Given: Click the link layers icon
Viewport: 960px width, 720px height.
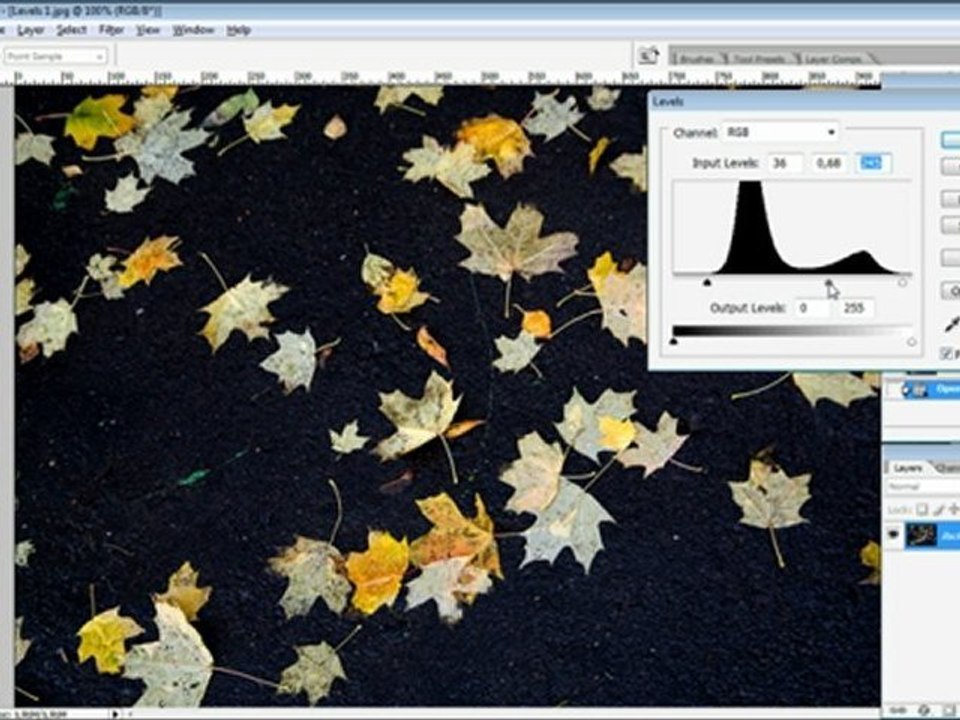Looking at the screenshot, I should [x=898, y=710].
